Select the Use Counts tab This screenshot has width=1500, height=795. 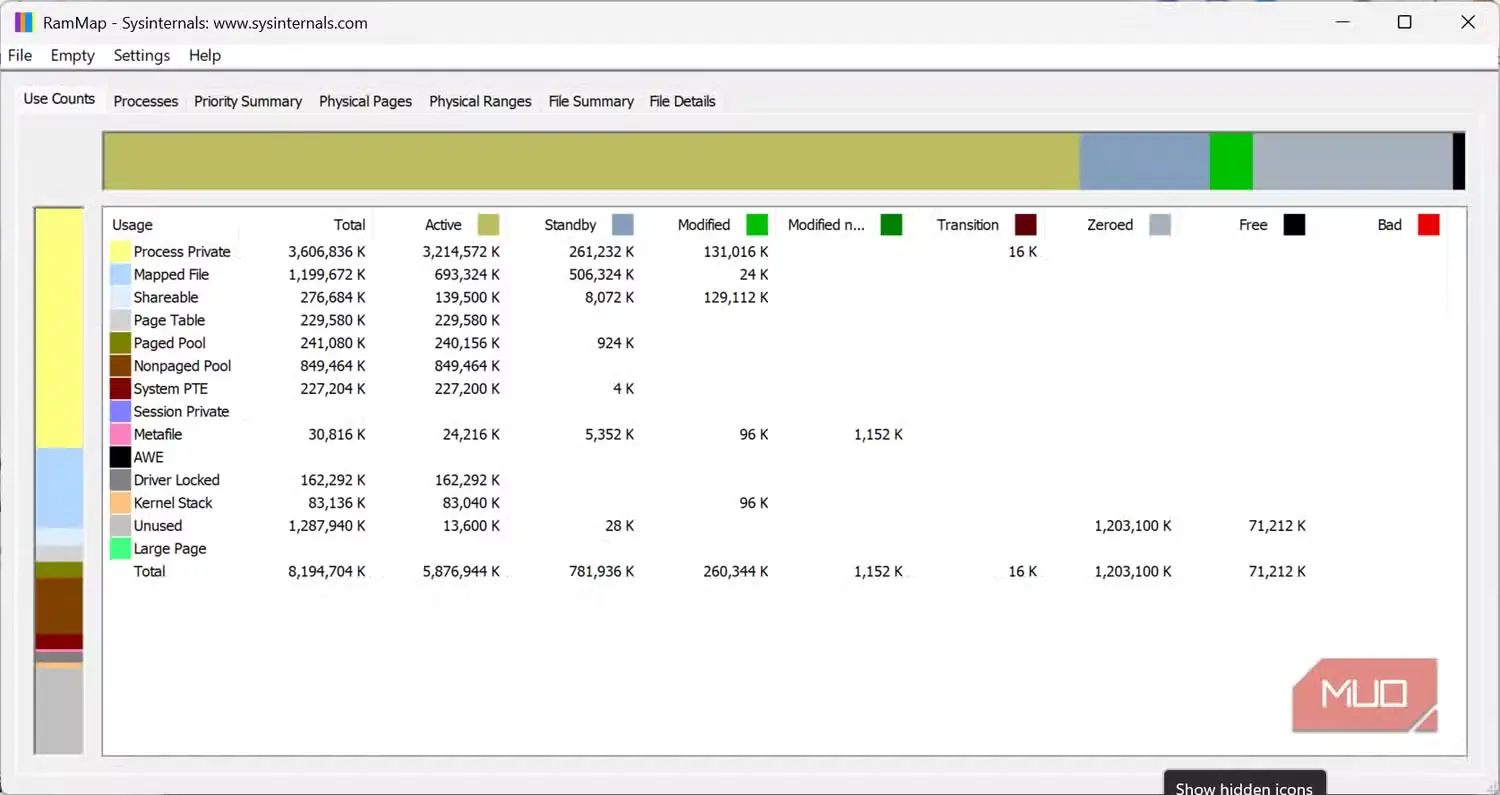[x=59, y=99]
